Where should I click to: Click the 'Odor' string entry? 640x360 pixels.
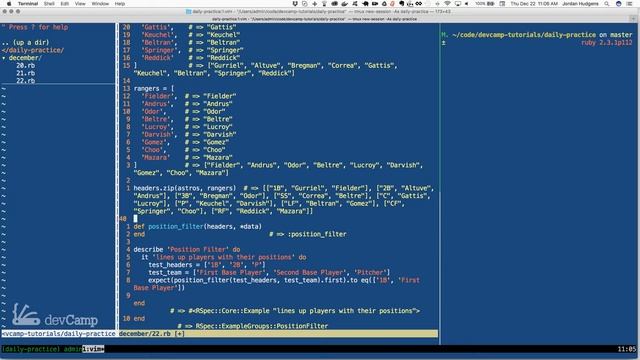coord(152,111)
